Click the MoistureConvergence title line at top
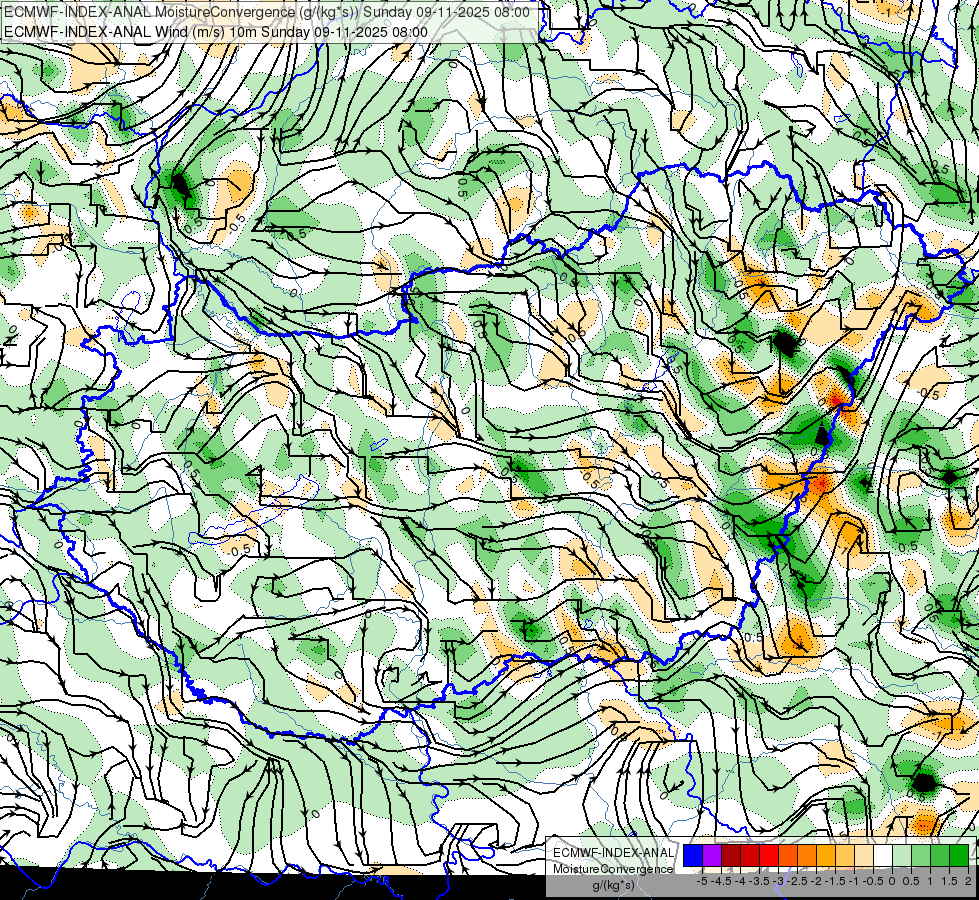Viewport: 979px width, 900px height. [267, 12]
